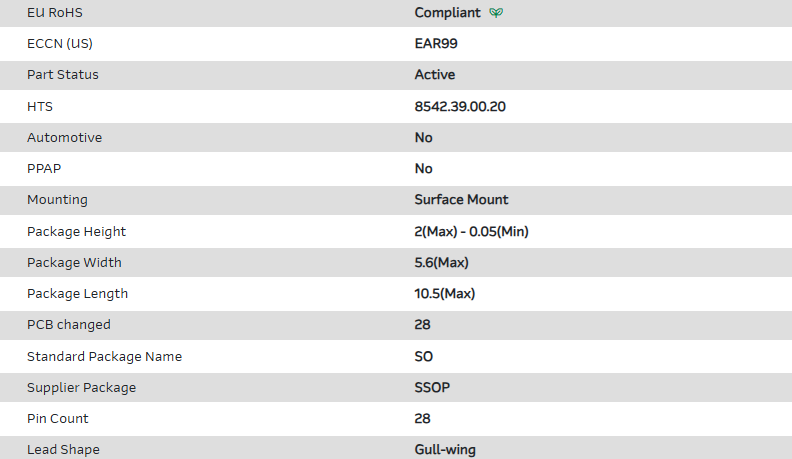Select the PCB changed label
Image resolution: width=792 pixels, height=459 pixels.
[69, 325]
